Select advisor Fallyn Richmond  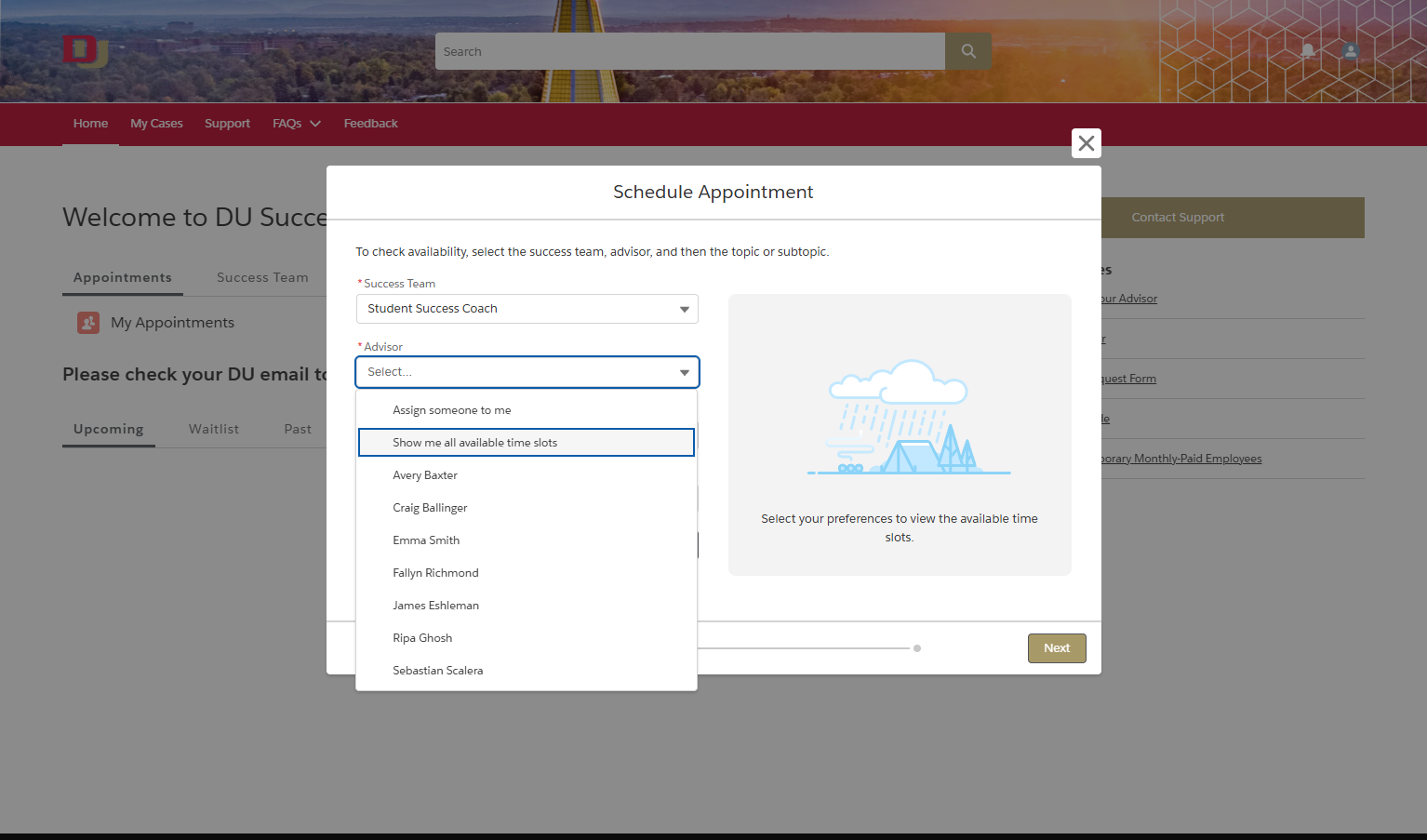(527, 573)
